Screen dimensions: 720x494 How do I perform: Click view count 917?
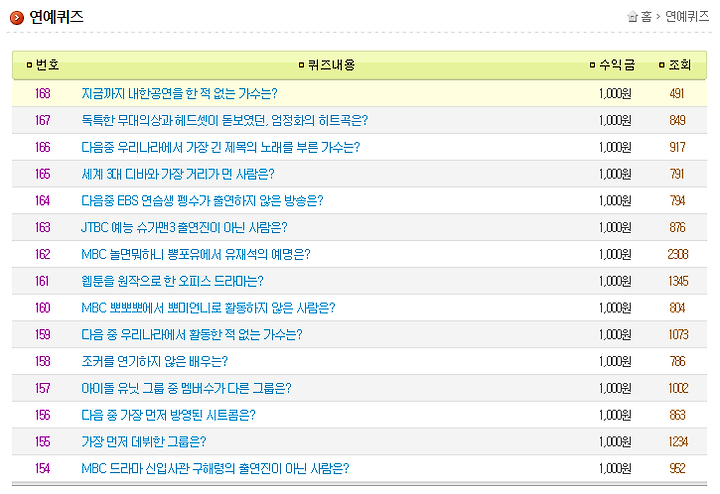pos(677,147)
